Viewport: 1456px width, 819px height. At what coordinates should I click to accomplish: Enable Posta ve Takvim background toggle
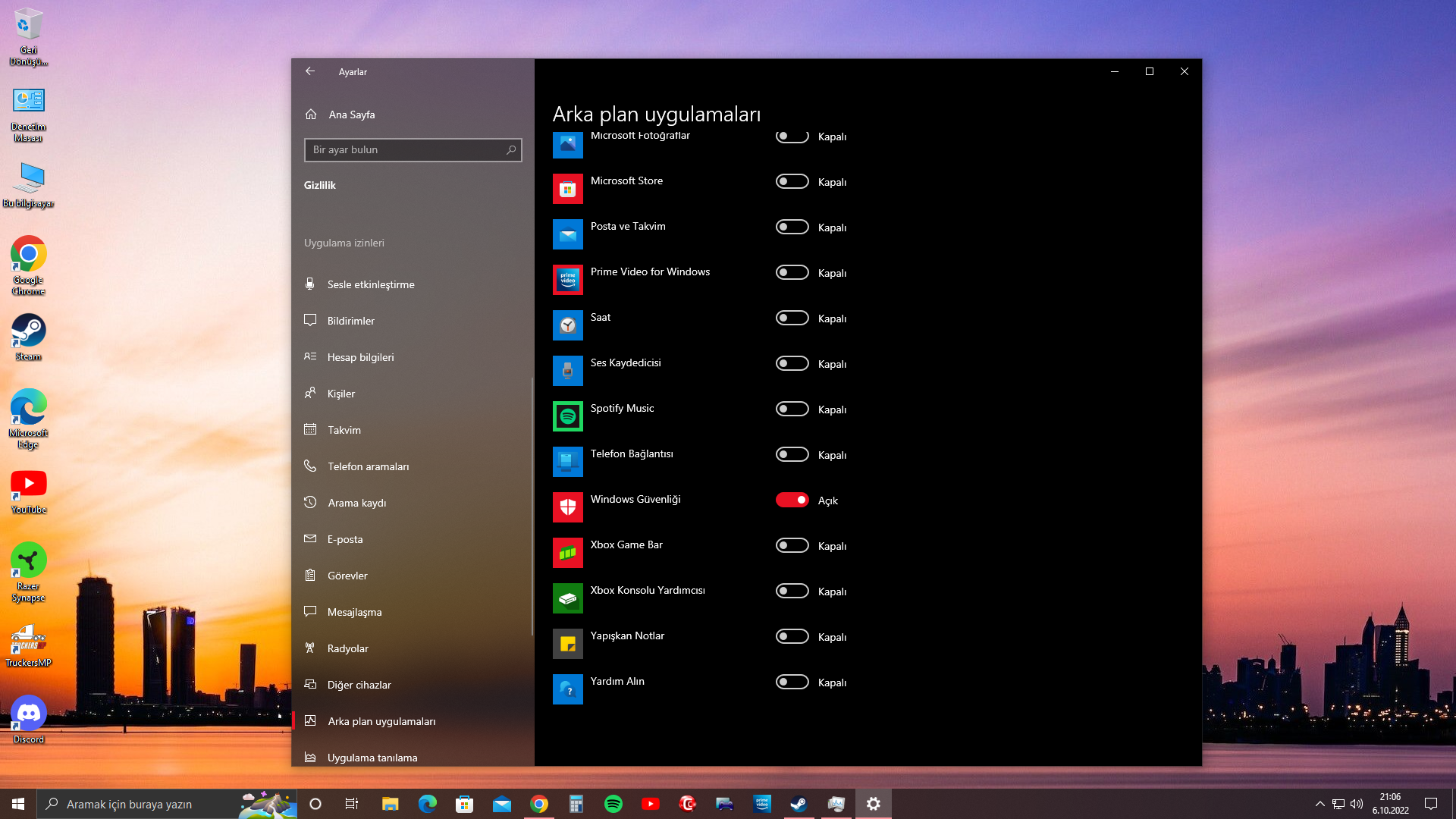coord(792,227)
